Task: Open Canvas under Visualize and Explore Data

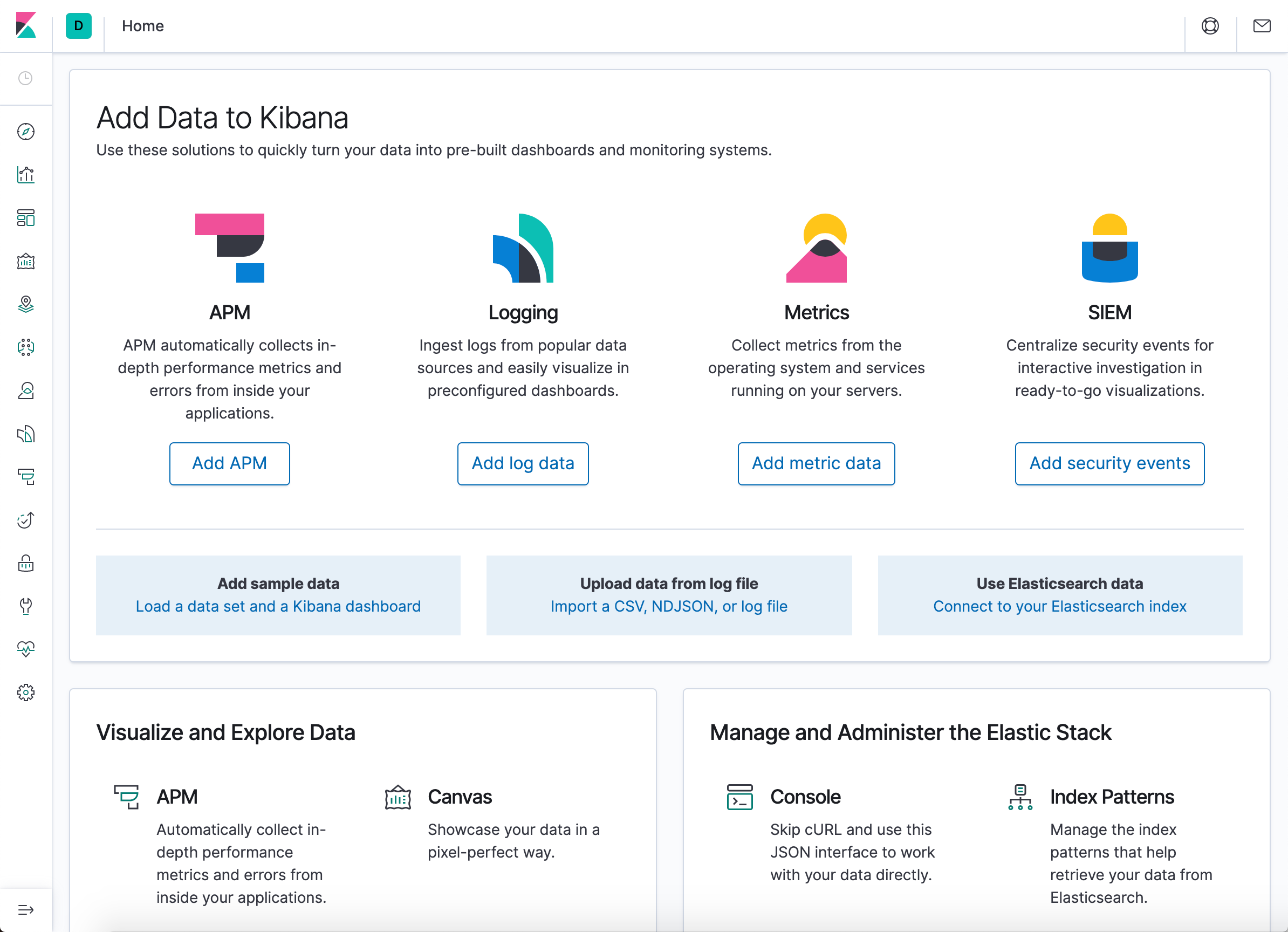Action: click(460, 797)
